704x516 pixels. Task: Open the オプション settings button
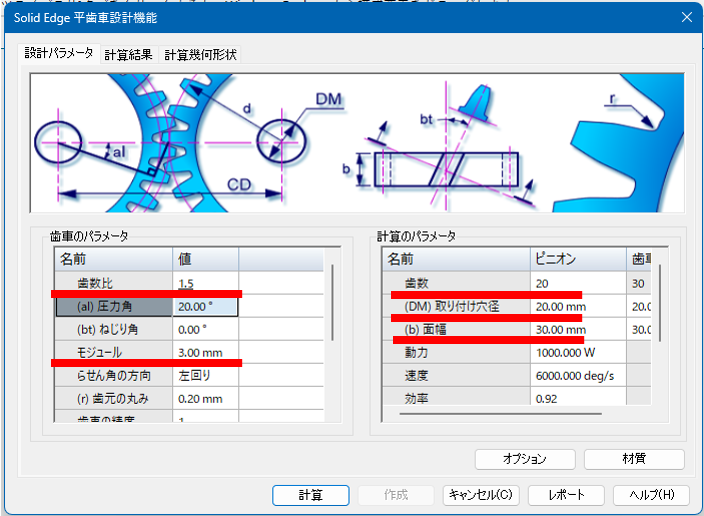[524, 459]
